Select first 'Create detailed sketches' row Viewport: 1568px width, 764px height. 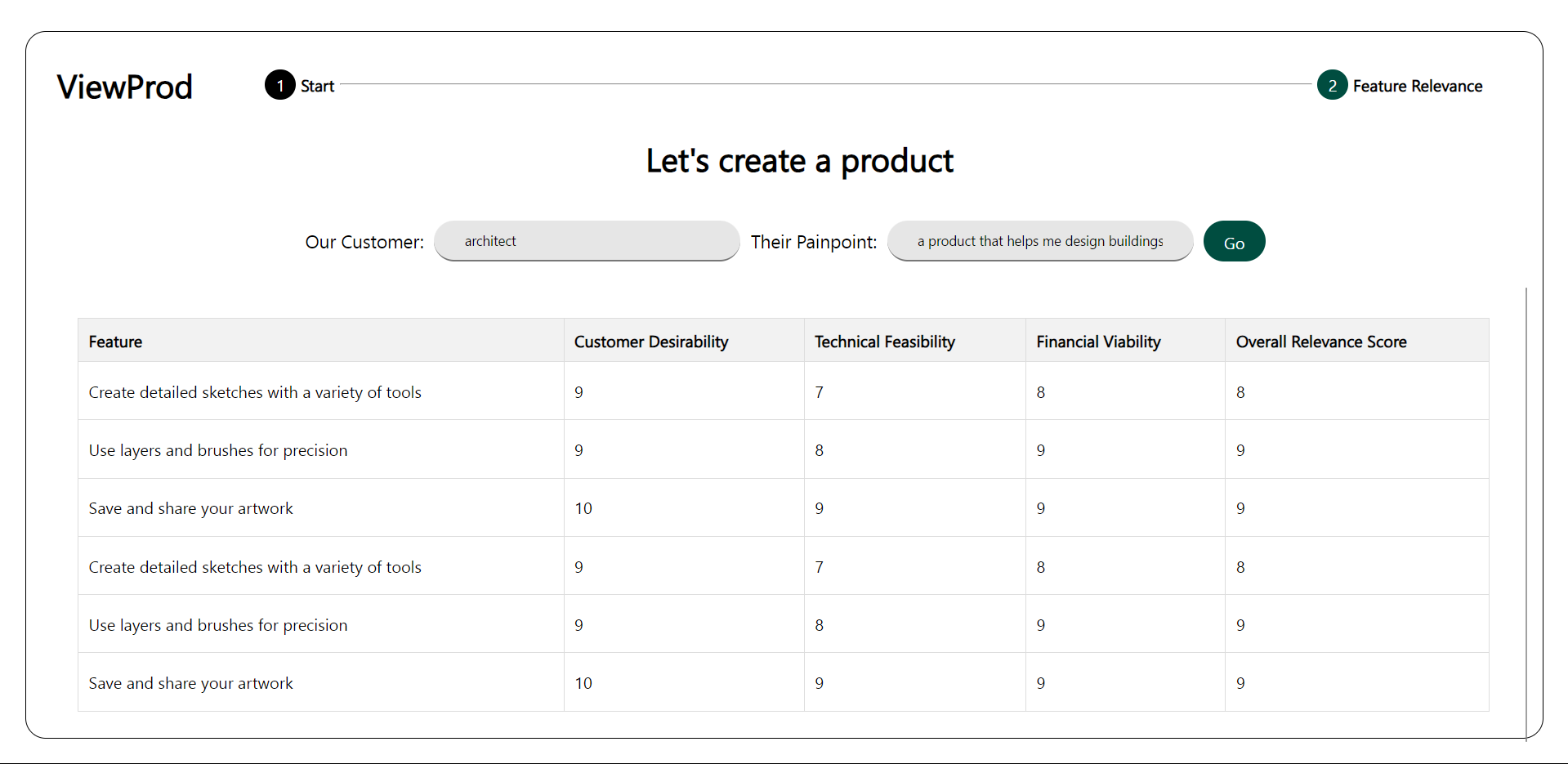click(255, 392)
